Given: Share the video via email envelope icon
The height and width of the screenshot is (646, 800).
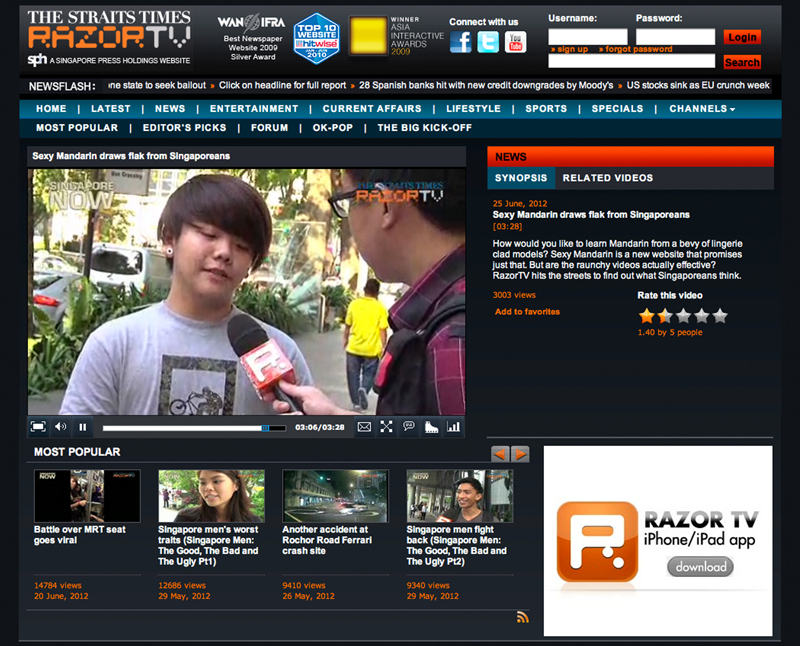Looking at the screenshot, I should point(364,427).
